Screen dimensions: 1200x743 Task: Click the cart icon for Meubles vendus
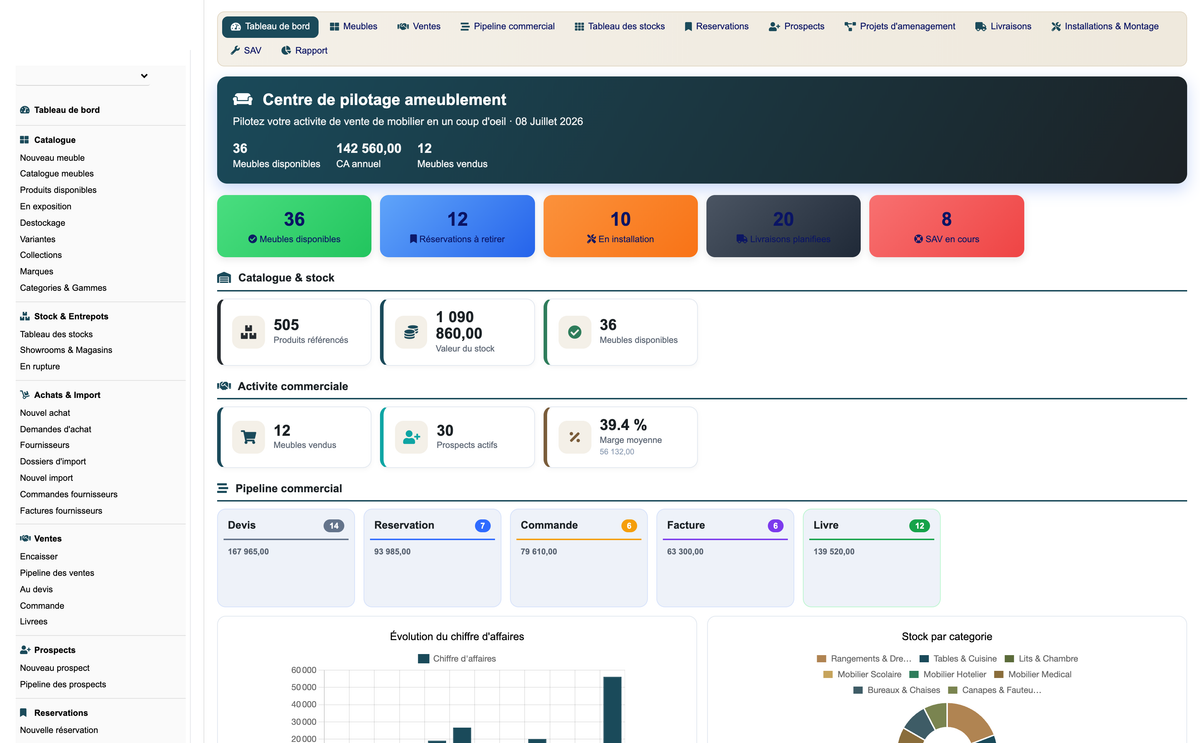click(249, 437)
